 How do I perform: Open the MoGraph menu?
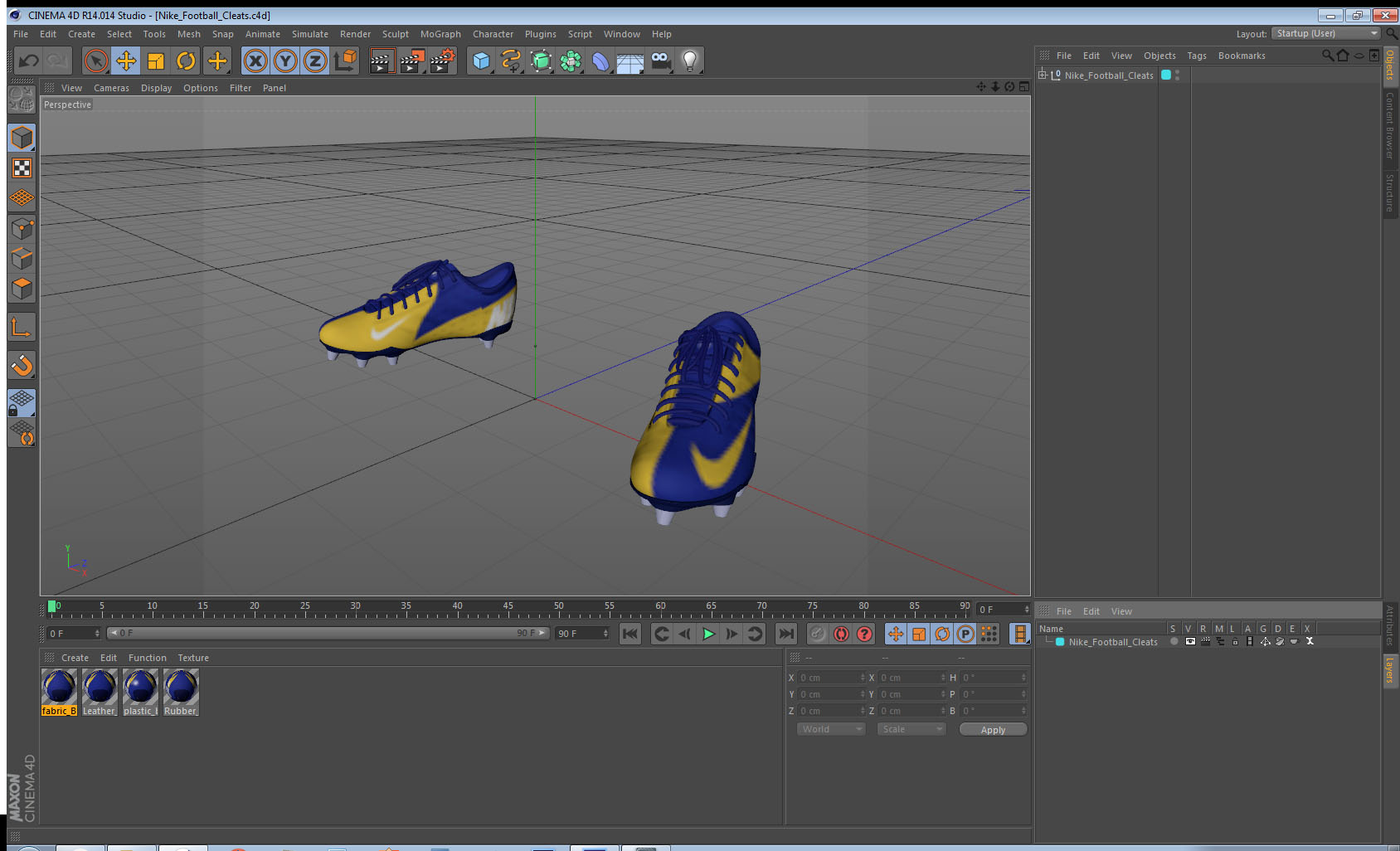pyautogui.click(x=440, y=34)
